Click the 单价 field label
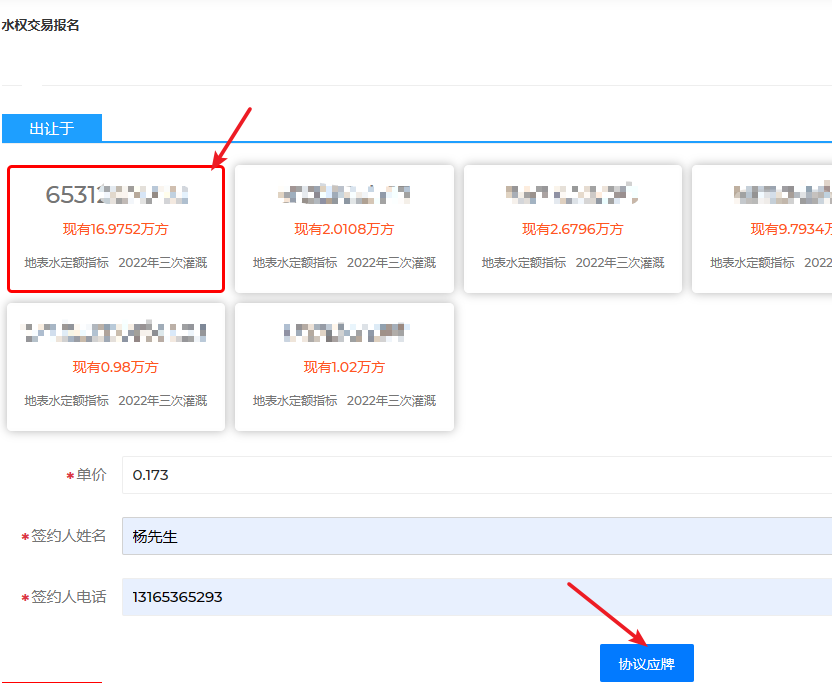 pyautogui.click(x=91, y=475)
